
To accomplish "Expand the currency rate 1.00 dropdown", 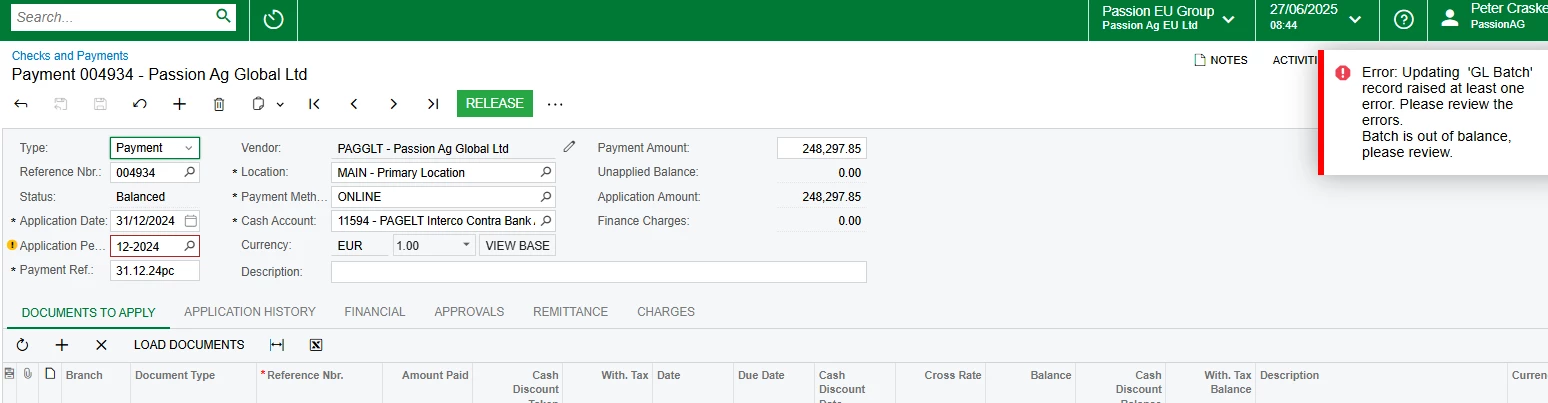I will (466, 245).
